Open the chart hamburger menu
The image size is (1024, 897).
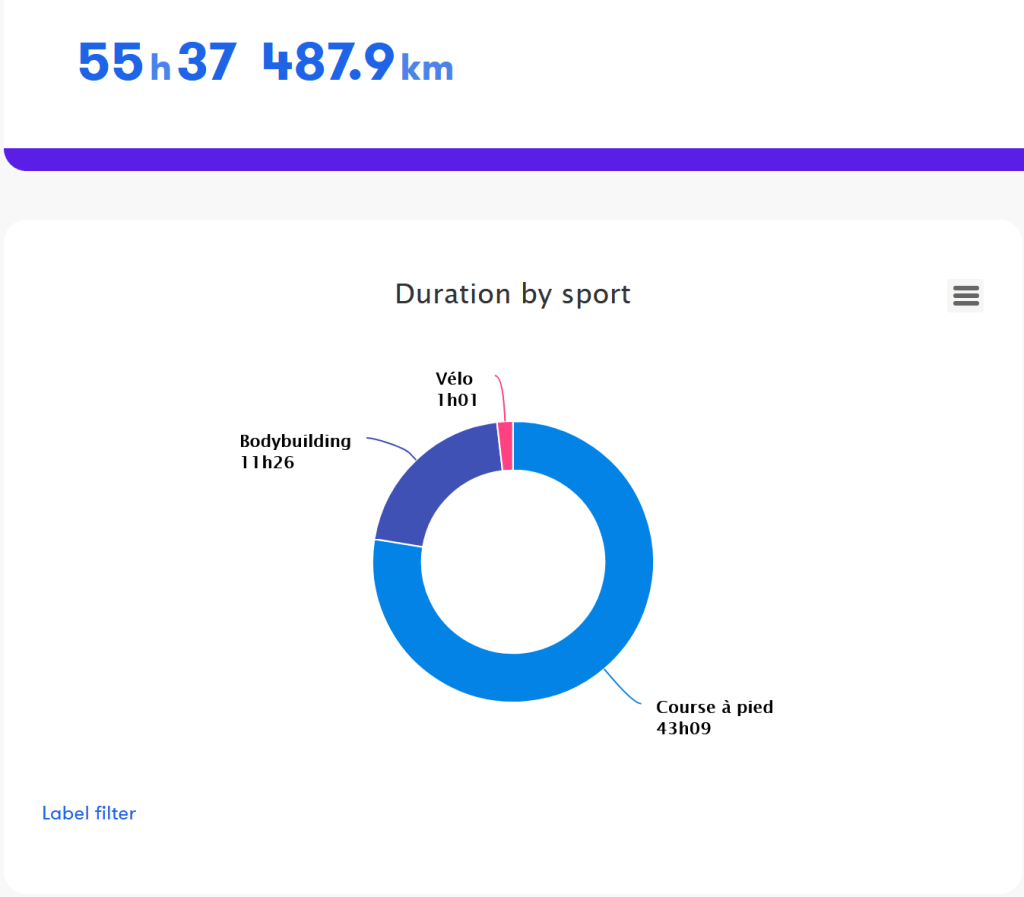click(965, 296)
